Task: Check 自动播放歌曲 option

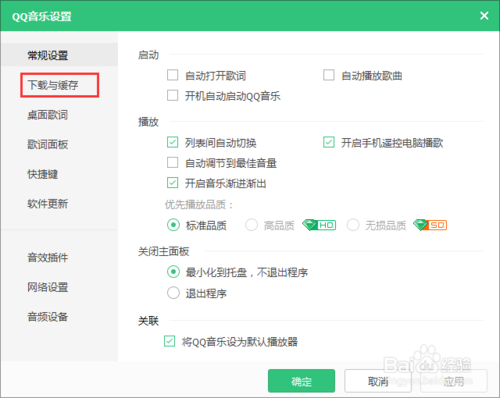Action: coord(329,75)
